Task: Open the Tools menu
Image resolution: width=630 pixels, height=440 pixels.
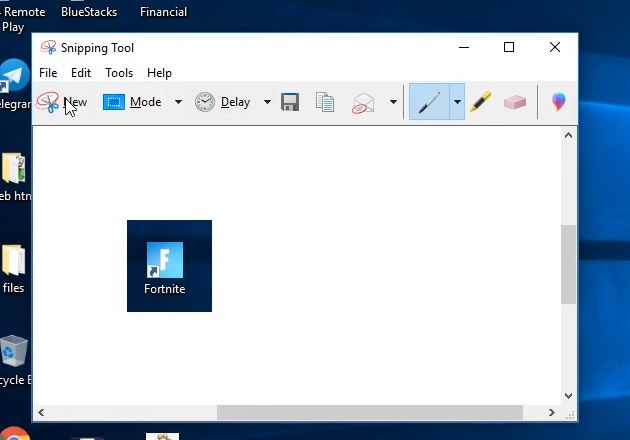Action: (x=119, y=73)
